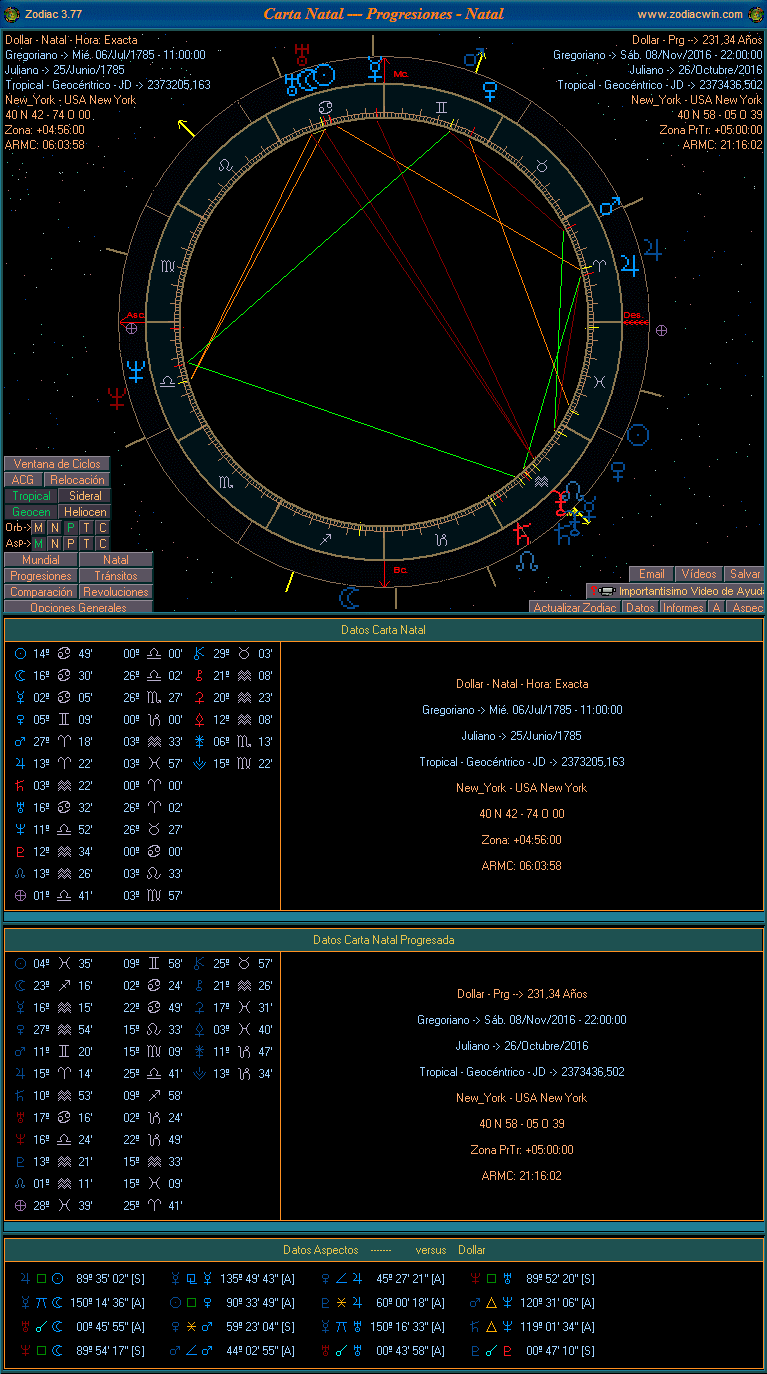Click the Salvar button
The image size is (767, 1374).
[745, 574]
